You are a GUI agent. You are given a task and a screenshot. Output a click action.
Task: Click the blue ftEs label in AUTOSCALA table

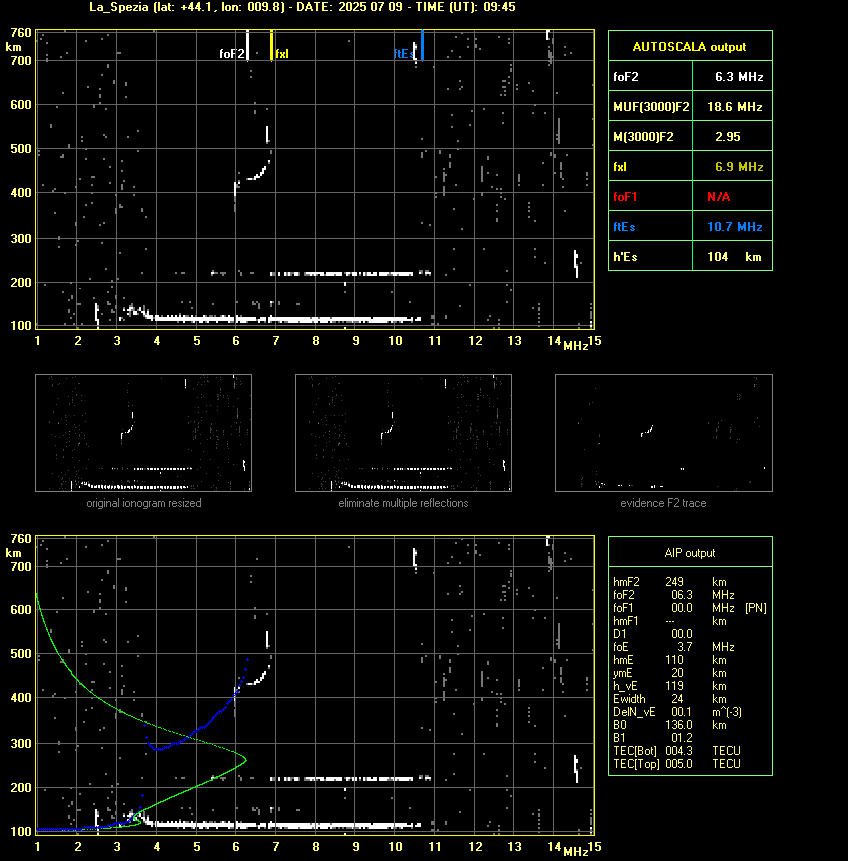(x=624, y=227)
